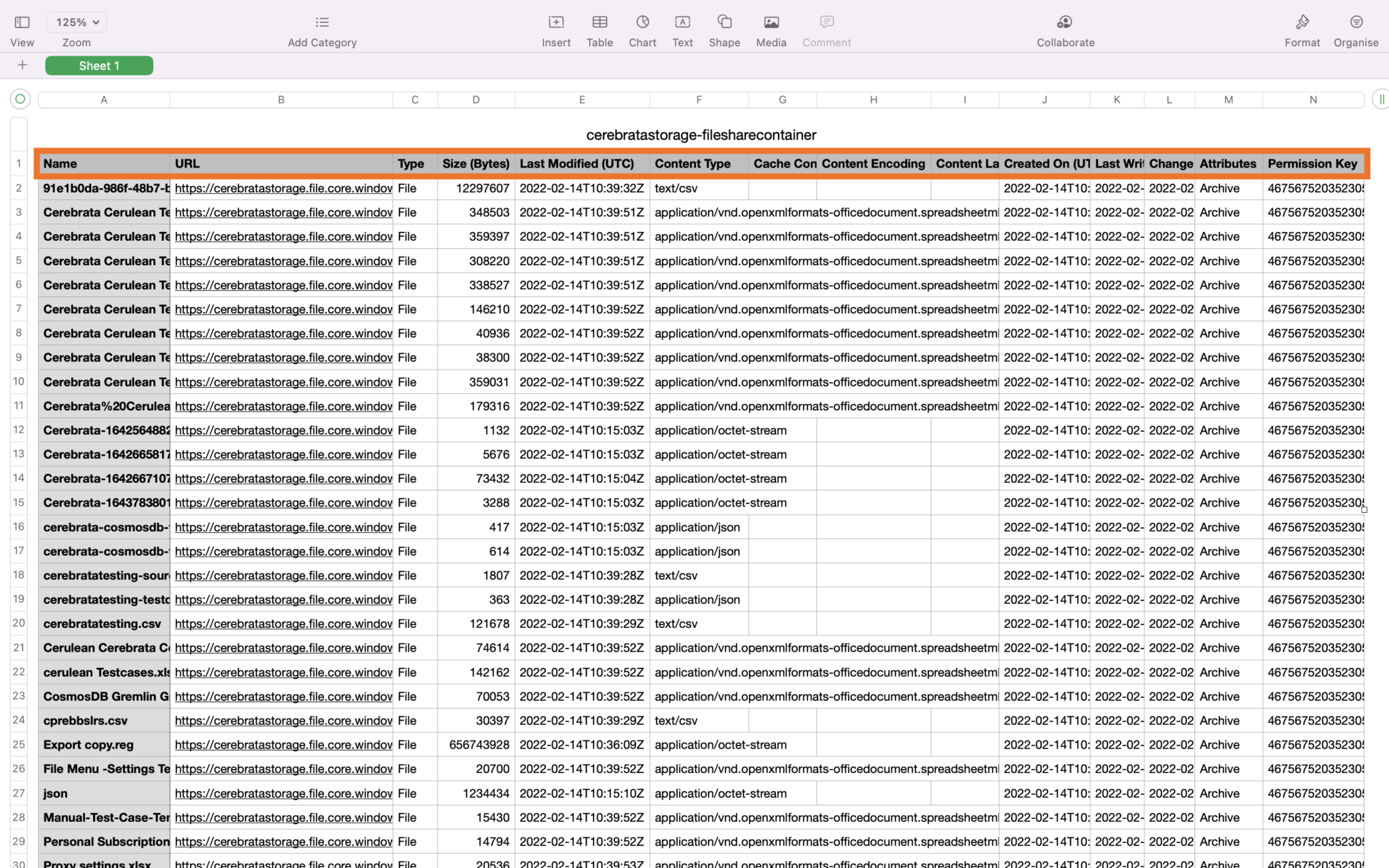Click the size cell 121678
The image size is (1389, 868).
(x=476, y=624)
